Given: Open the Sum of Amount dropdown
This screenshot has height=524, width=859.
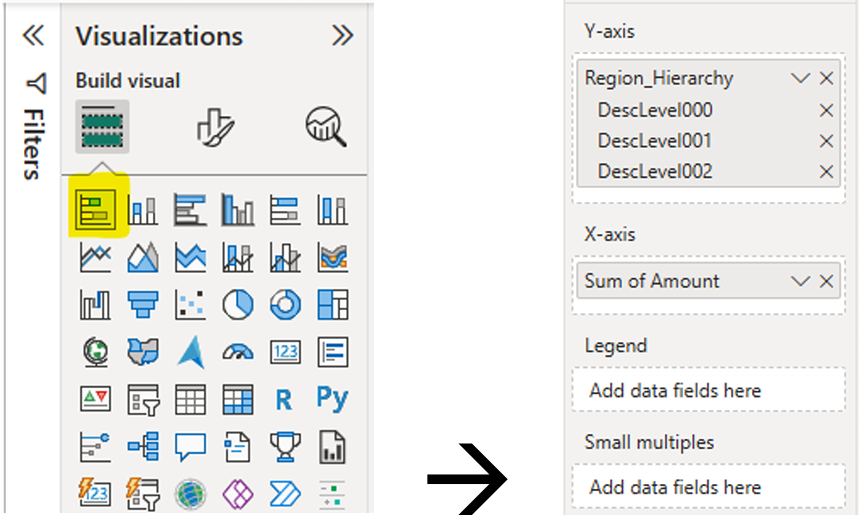Looking at the screenshot, I should tap(800, 281).
